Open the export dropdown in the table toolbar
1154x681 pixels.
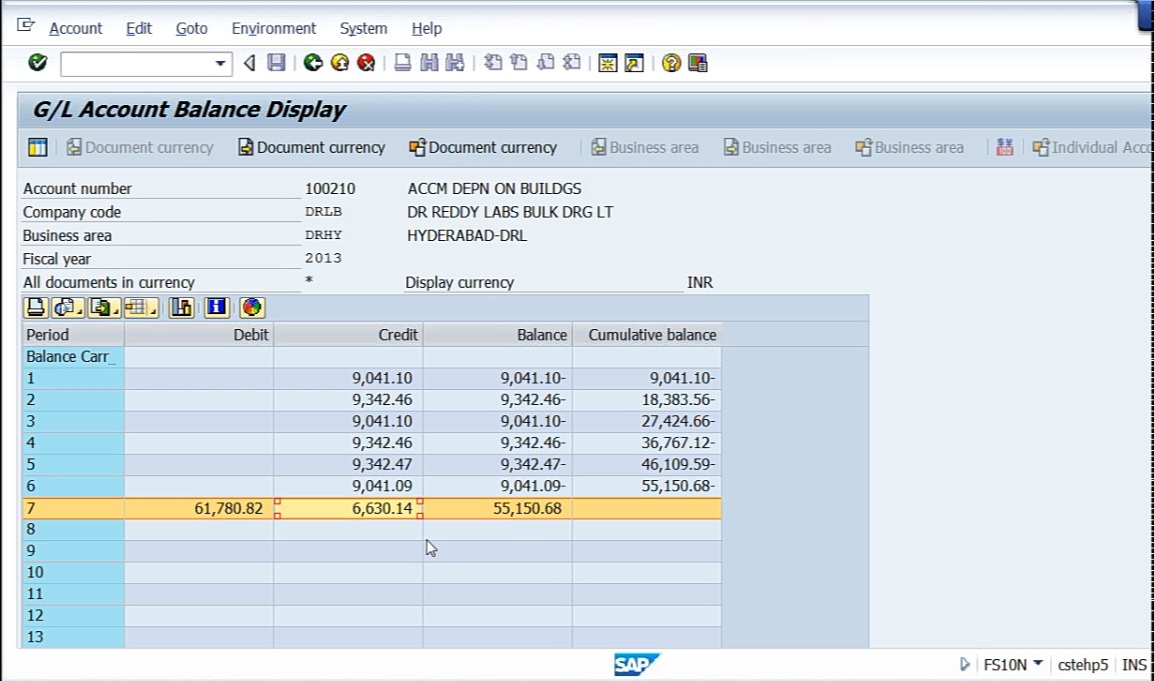[105, 308]
